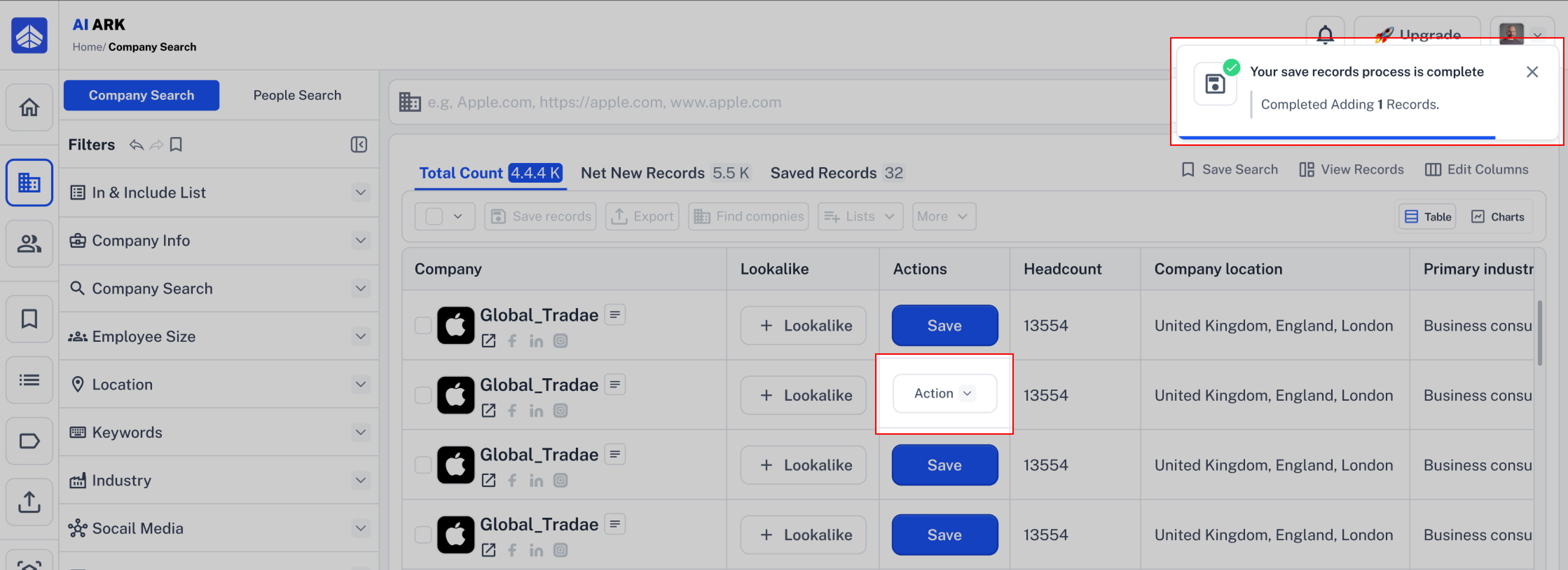Tick checkbox for fourth Global_Tradae row

click(423, 535)
